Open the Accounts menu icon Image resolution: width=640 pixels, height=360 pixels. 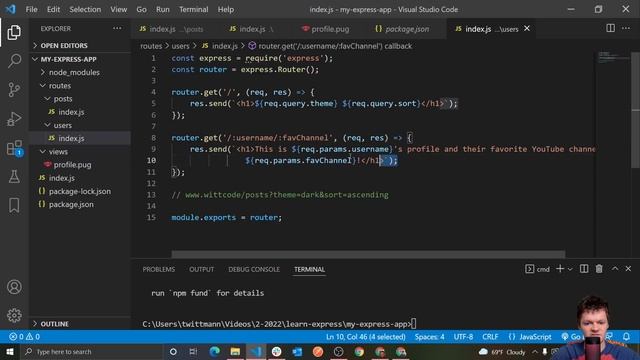[x=14, y=287]
